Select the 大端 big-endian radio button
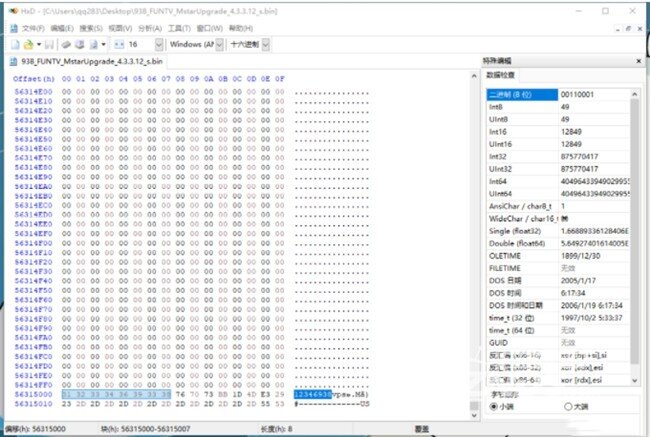 click(x=569, y=406)
